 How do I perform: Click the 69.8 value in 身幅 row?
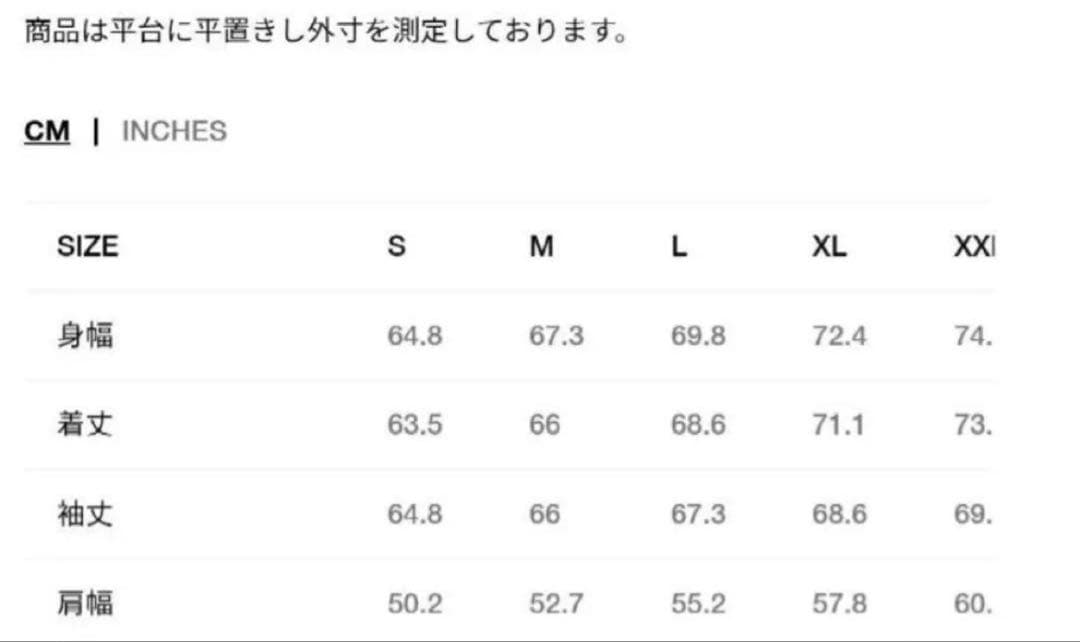click(698, 336)
